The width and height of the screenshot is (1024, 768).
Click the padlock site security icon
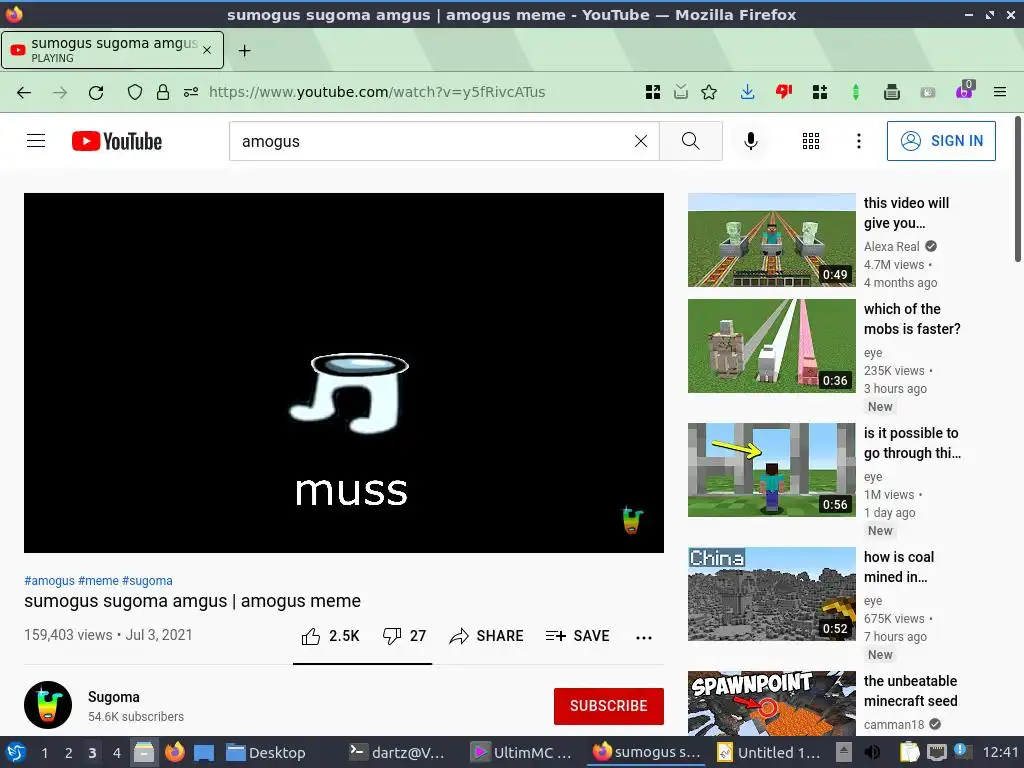pos(163,92)
